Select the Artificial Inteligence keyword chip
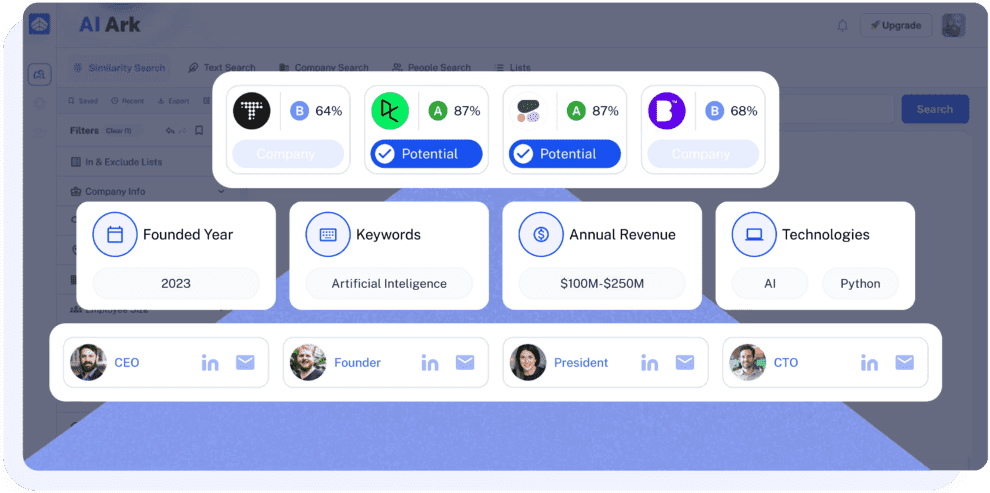Screen dimensions: 990x493 (389, 283)
